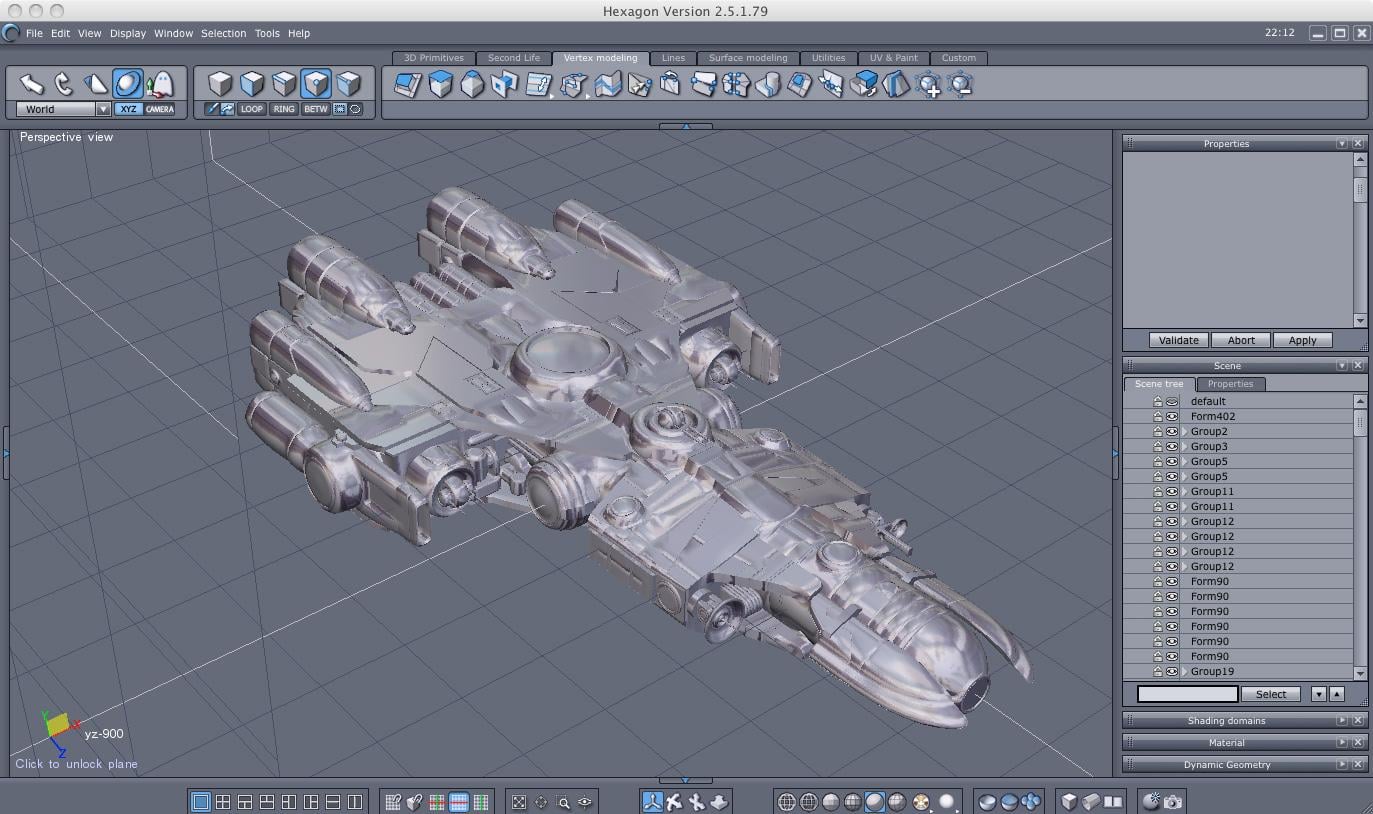Select single view layout icon
The image size is (1373, 814).
[x=201, y=802]
